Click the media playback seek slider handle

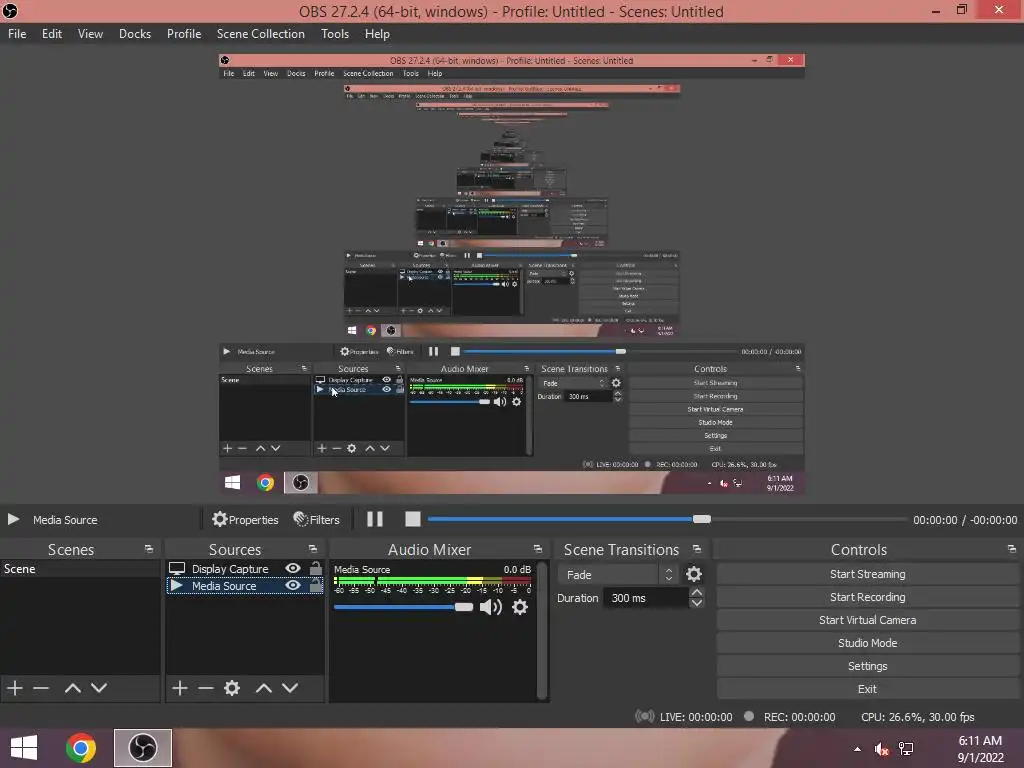click(x=702, y=519)
